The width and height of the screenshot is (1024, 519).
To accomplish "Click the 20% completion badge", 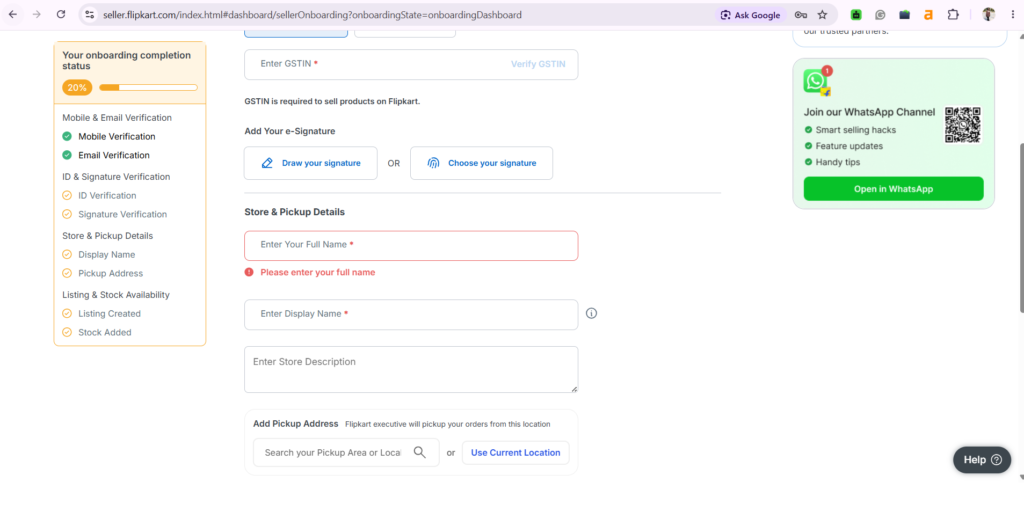I will pos(77,87).
